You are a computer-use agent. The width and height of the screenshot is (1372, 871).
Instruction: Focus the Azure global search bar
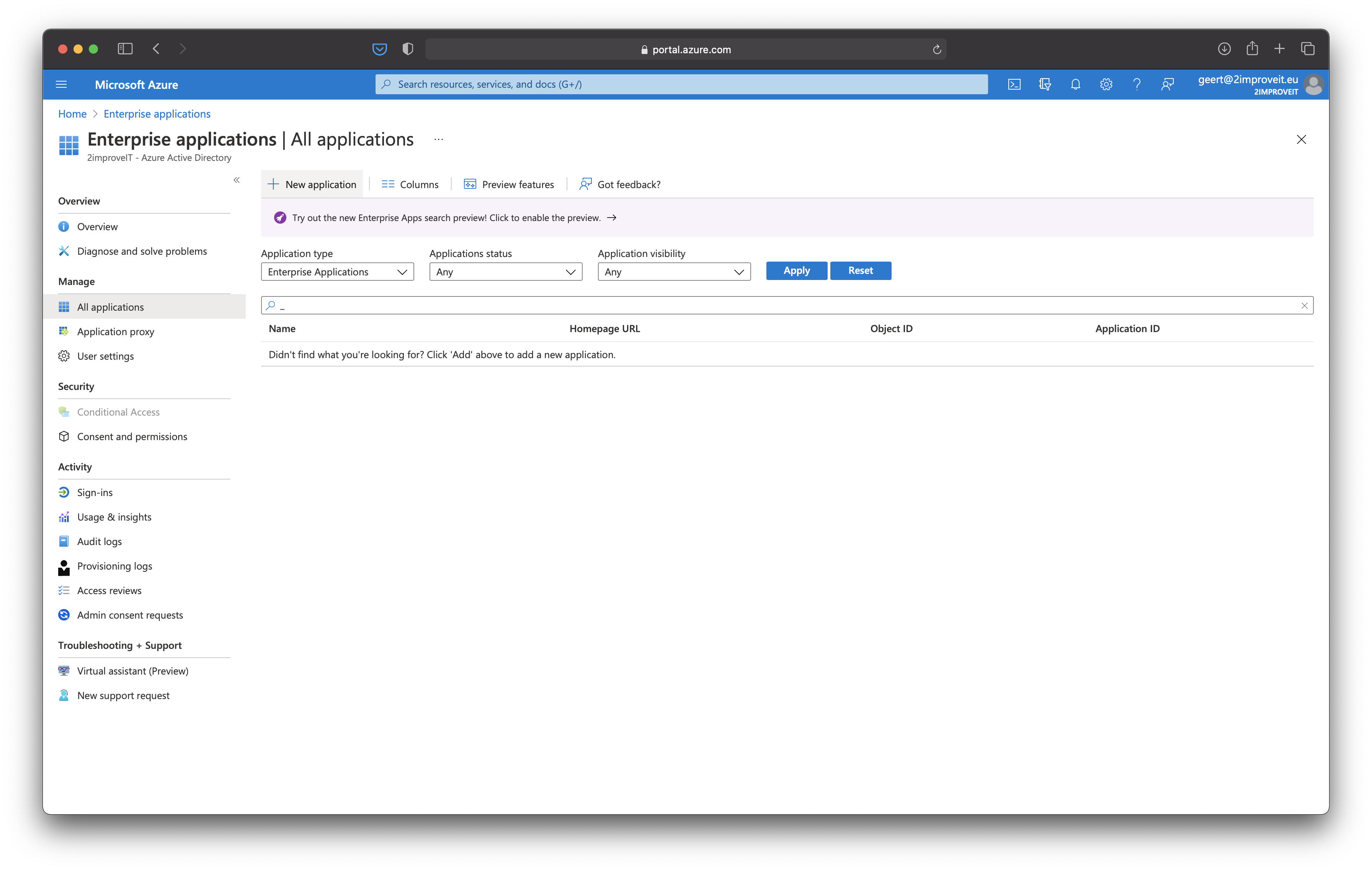coord(681,84)
